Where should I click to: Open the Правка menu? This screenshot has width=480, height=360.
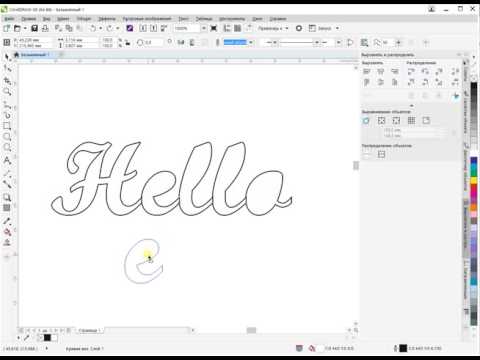29,19
